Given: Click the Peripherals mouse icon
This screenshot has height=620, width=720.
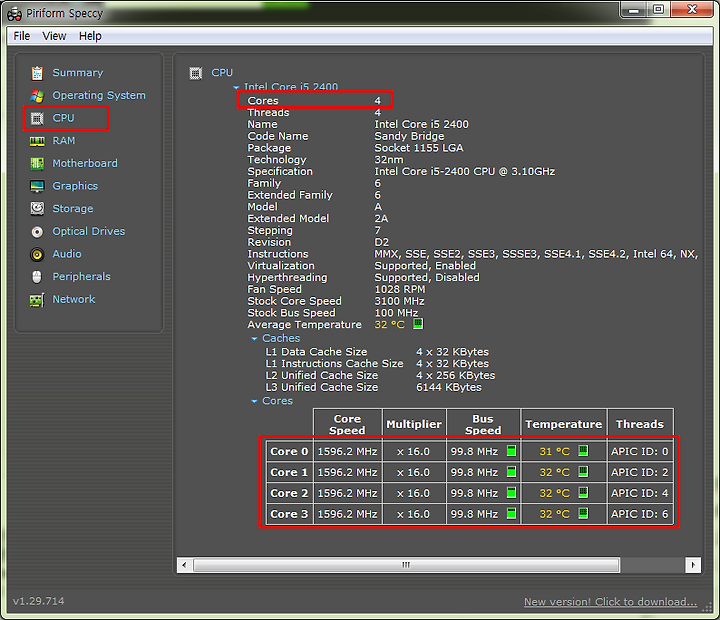Looking at the screenshot, I should coord(37,276).
